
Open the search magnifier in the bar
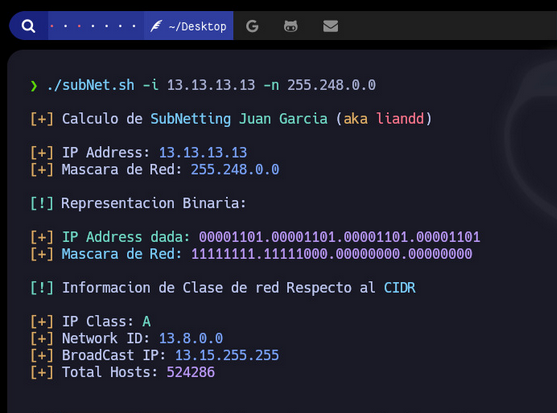(28, 26)
